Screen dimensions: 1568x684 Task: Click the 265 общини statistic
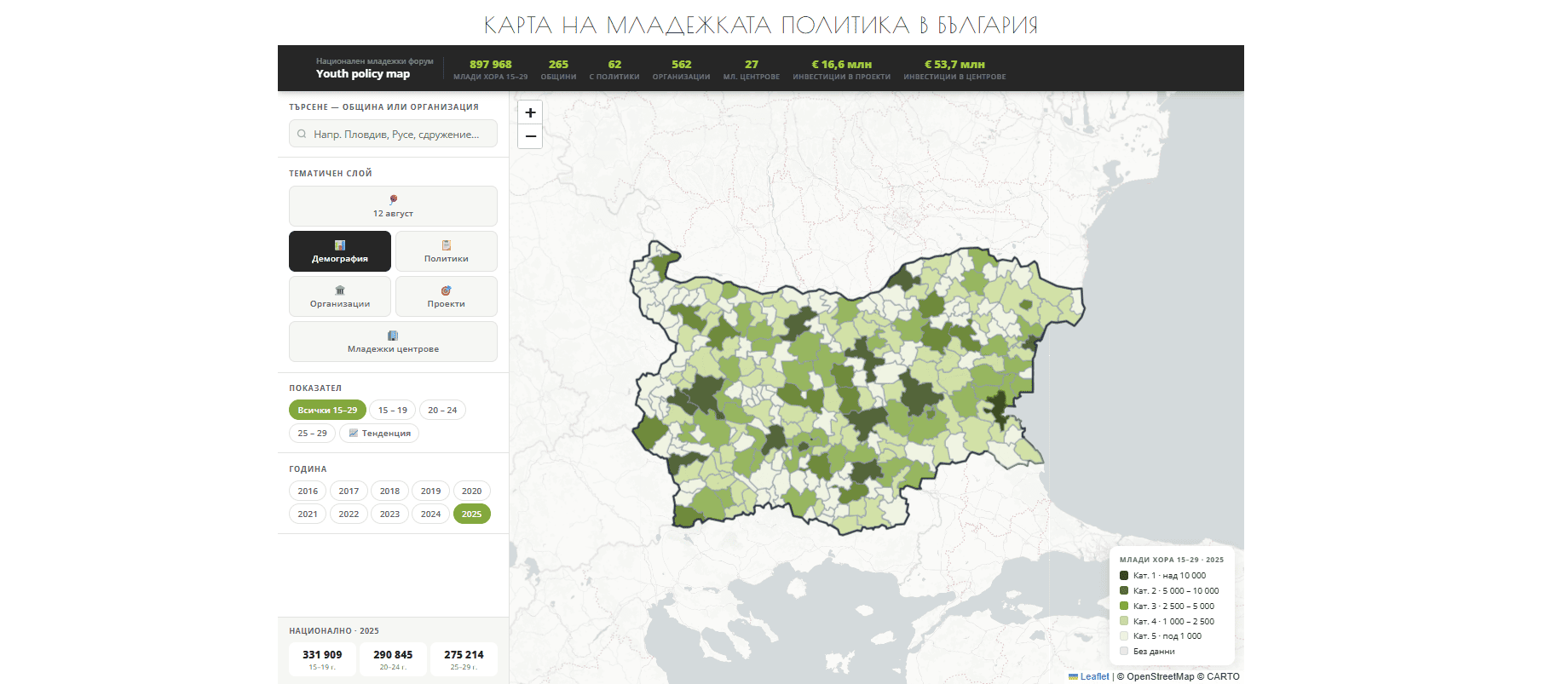click(x=558, y=70)
